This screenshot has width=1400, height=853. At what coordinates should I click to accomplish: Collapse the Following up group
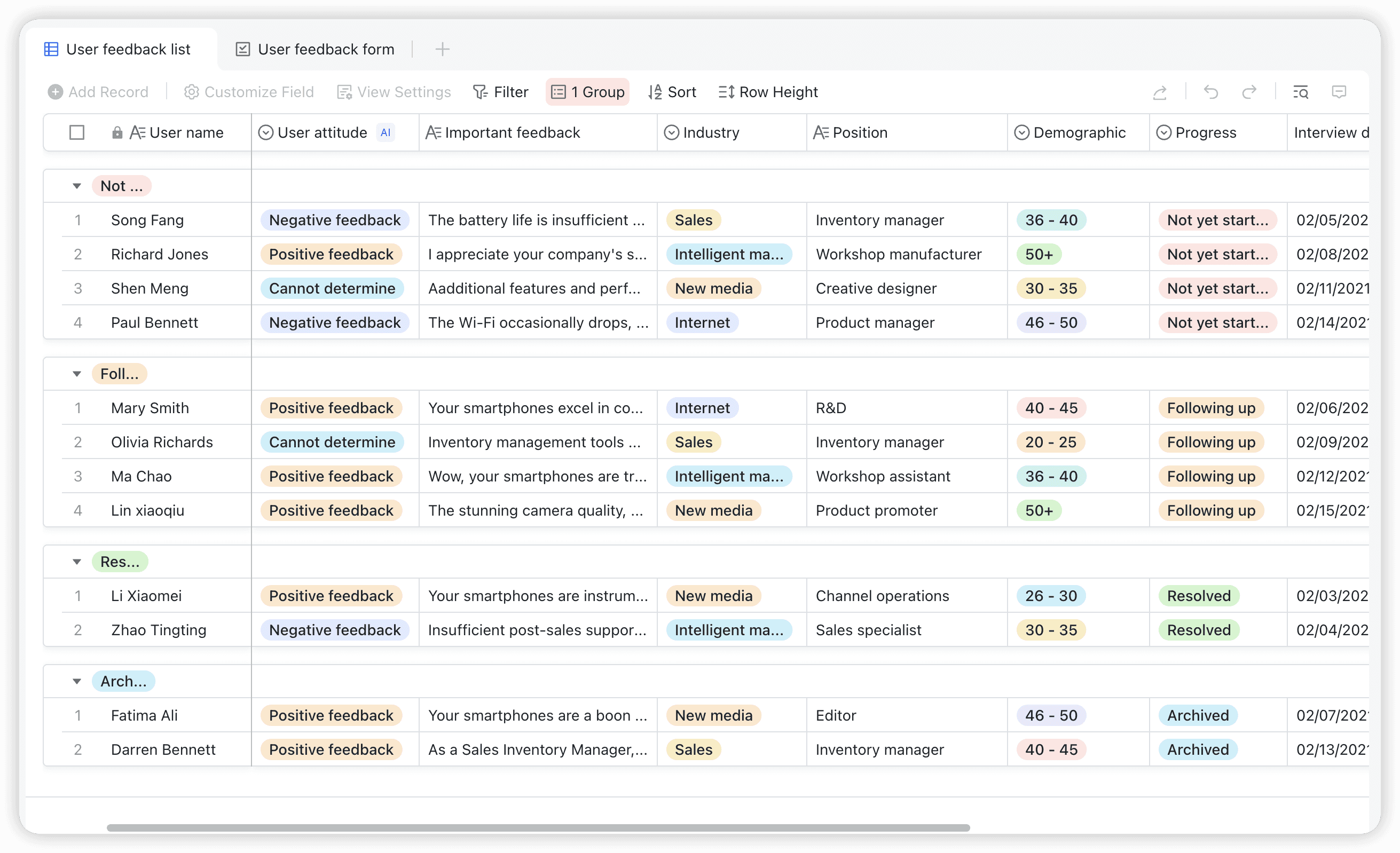coord(77,374)
